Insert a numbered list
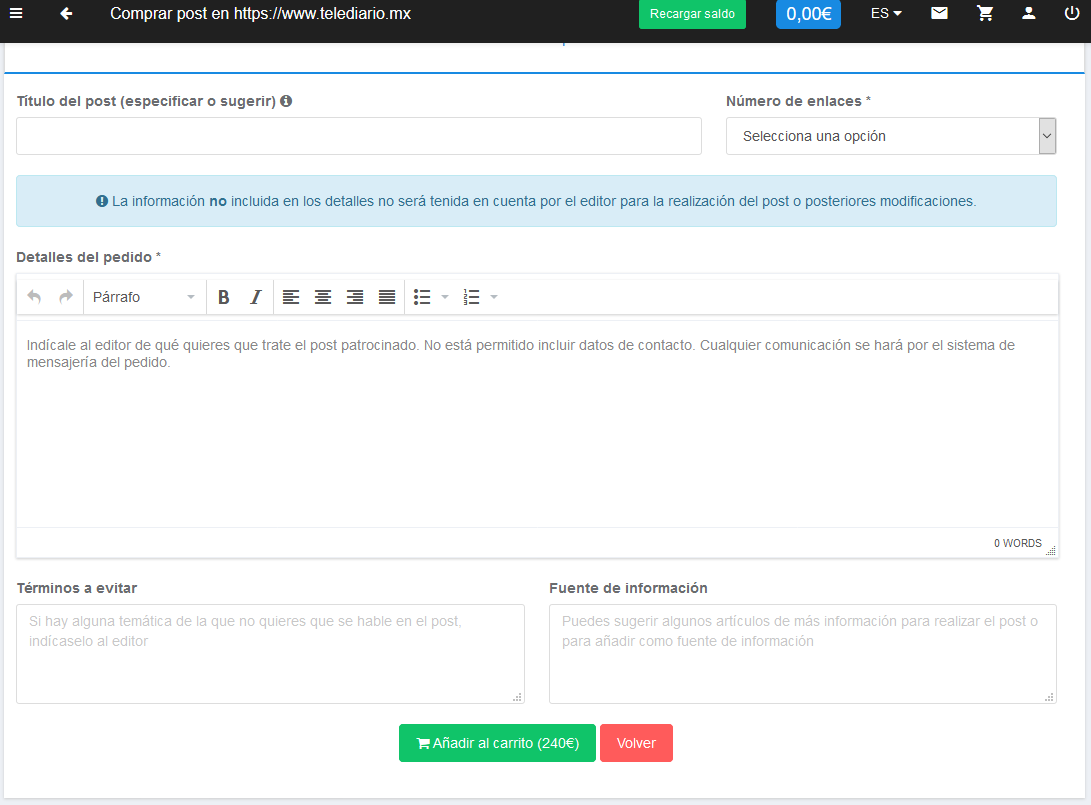 pyautogui.click(x=471, y=297)
